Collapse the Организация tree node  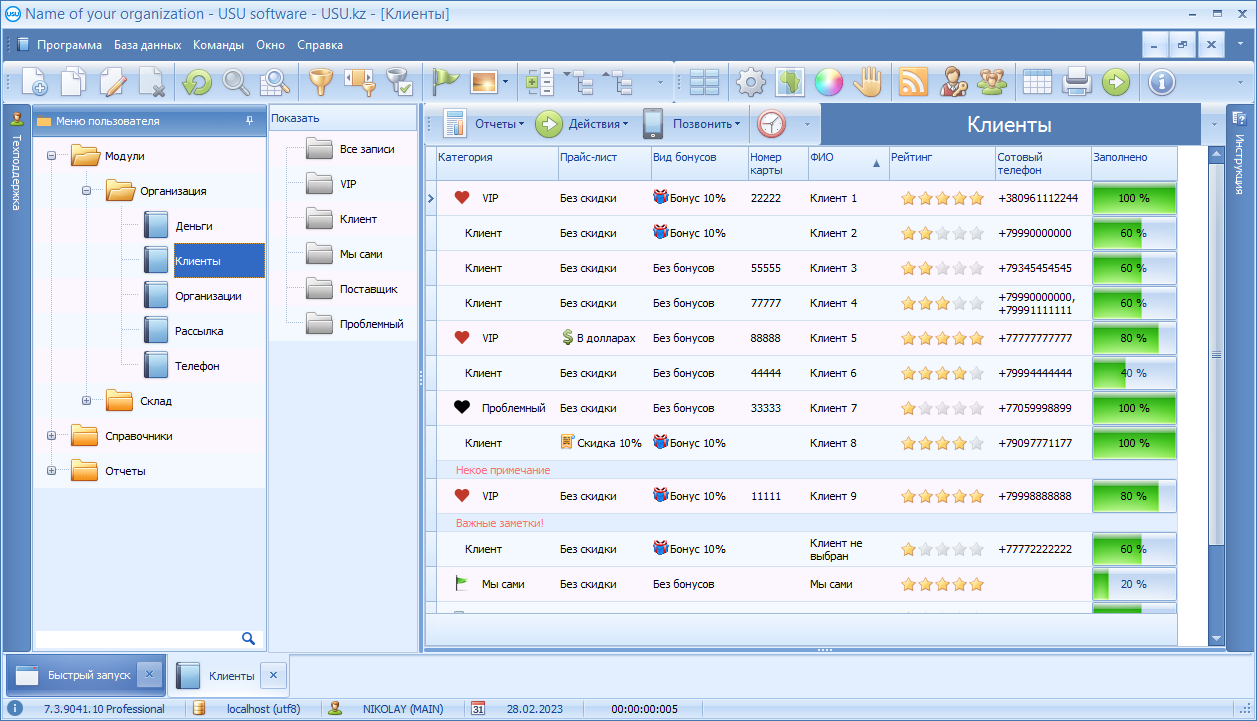(x=86, y=191)
